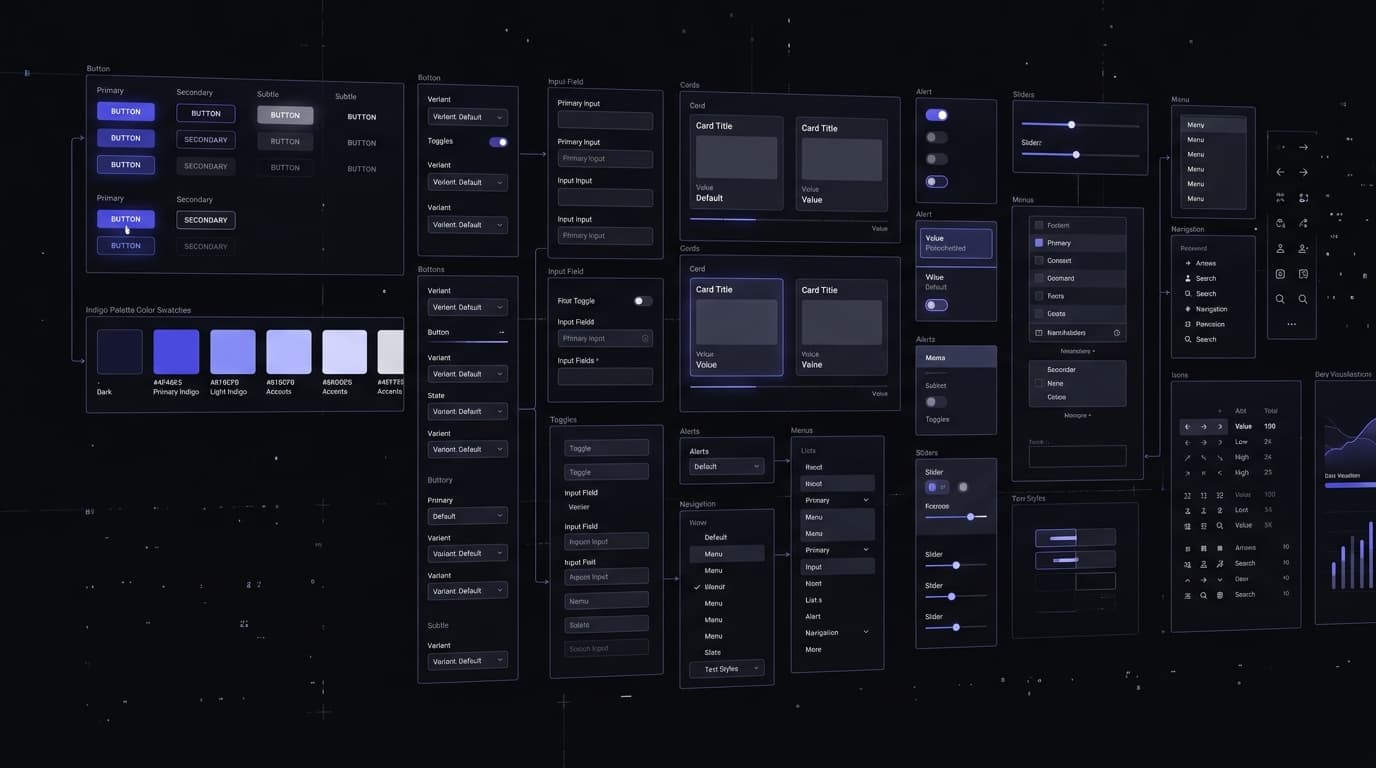Screen dimensions: 1376x768
Task: Open the Text Styles dropdown in the Navigation menu
Action: 725,668
